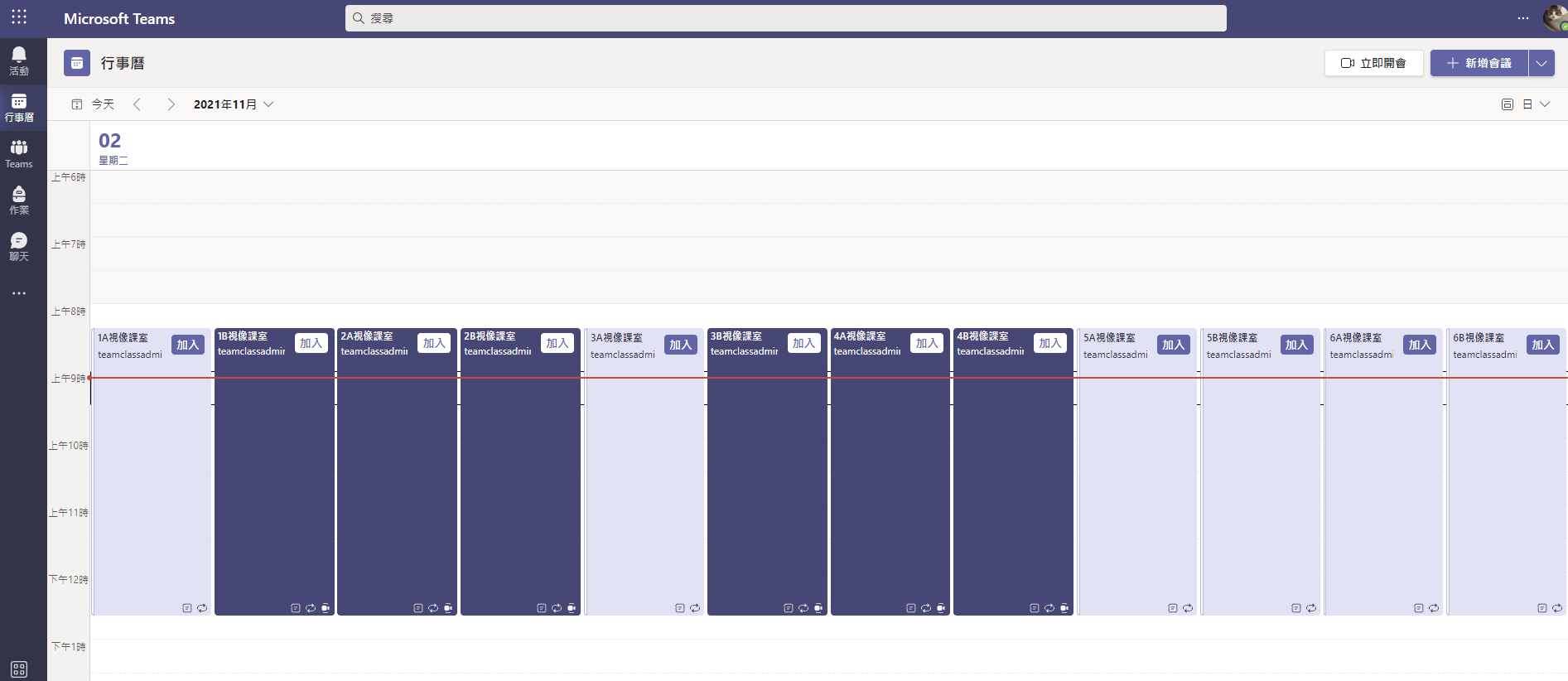The height and width of the screenshot is (681, 1568).
Task: Expand the 新增會議 split-button arrow
Action: (x=1541, y=63)
